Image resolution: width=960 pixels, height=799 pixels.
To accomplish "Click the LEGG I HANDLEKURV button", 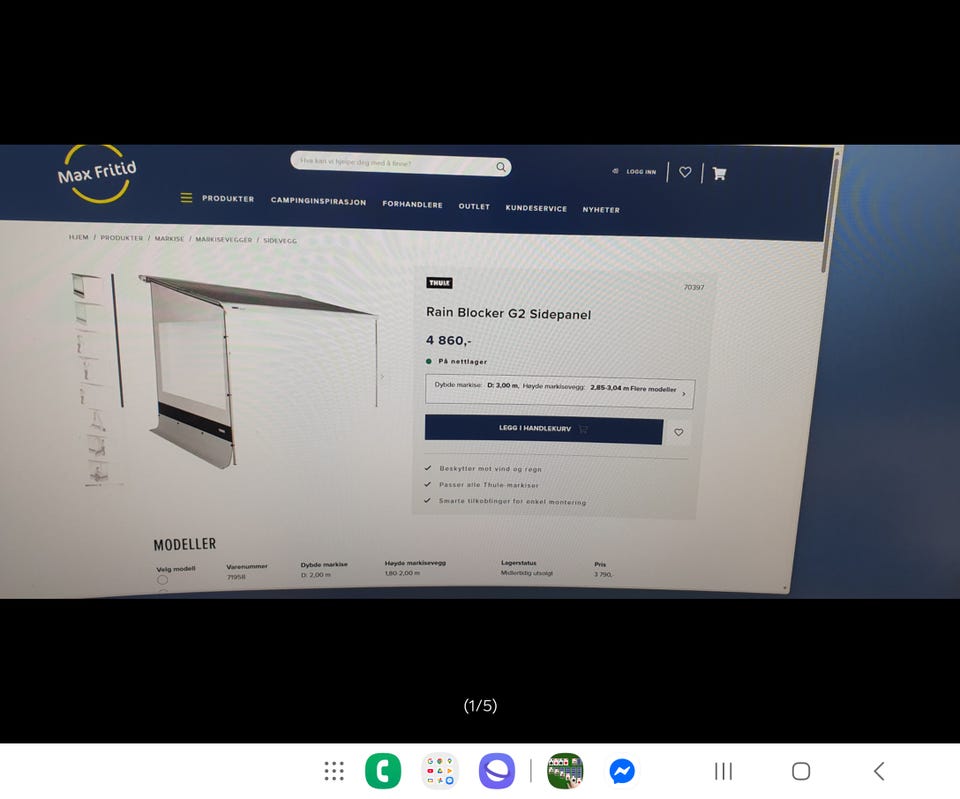I will click(x=544, y=429).
